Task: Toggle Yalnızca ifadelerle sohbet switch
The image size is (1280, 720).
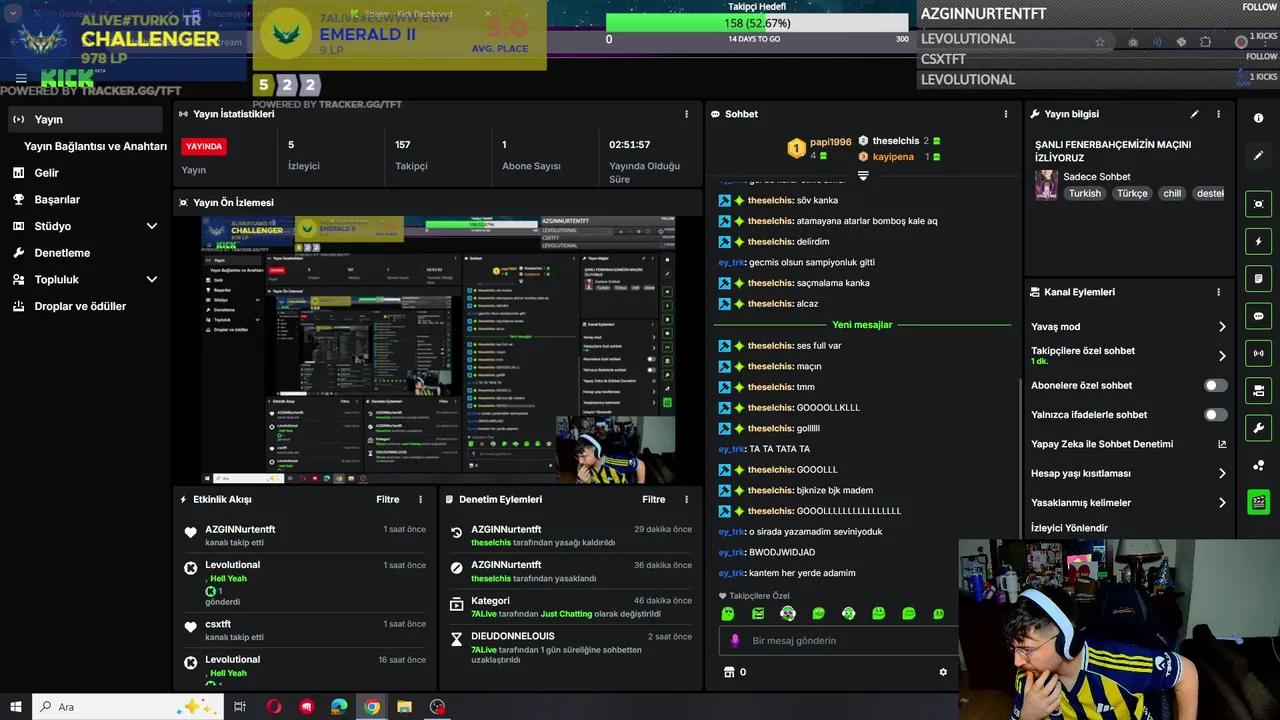Action: 1215,414
